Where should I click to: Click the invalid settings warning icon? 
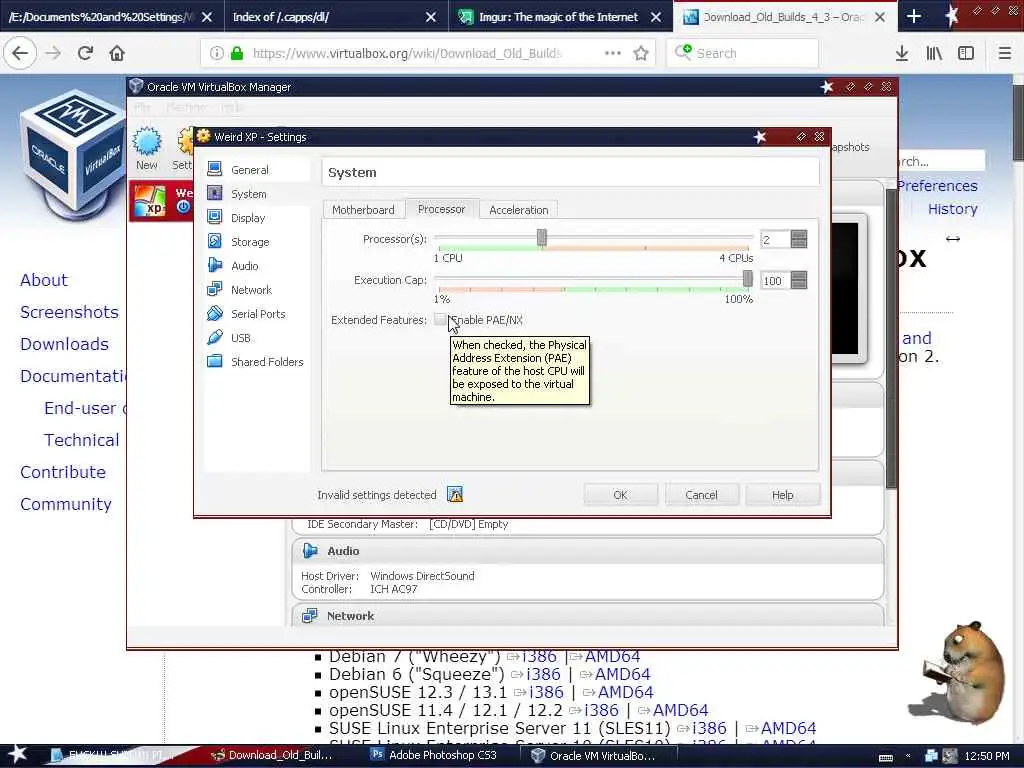tap(455, 494)
